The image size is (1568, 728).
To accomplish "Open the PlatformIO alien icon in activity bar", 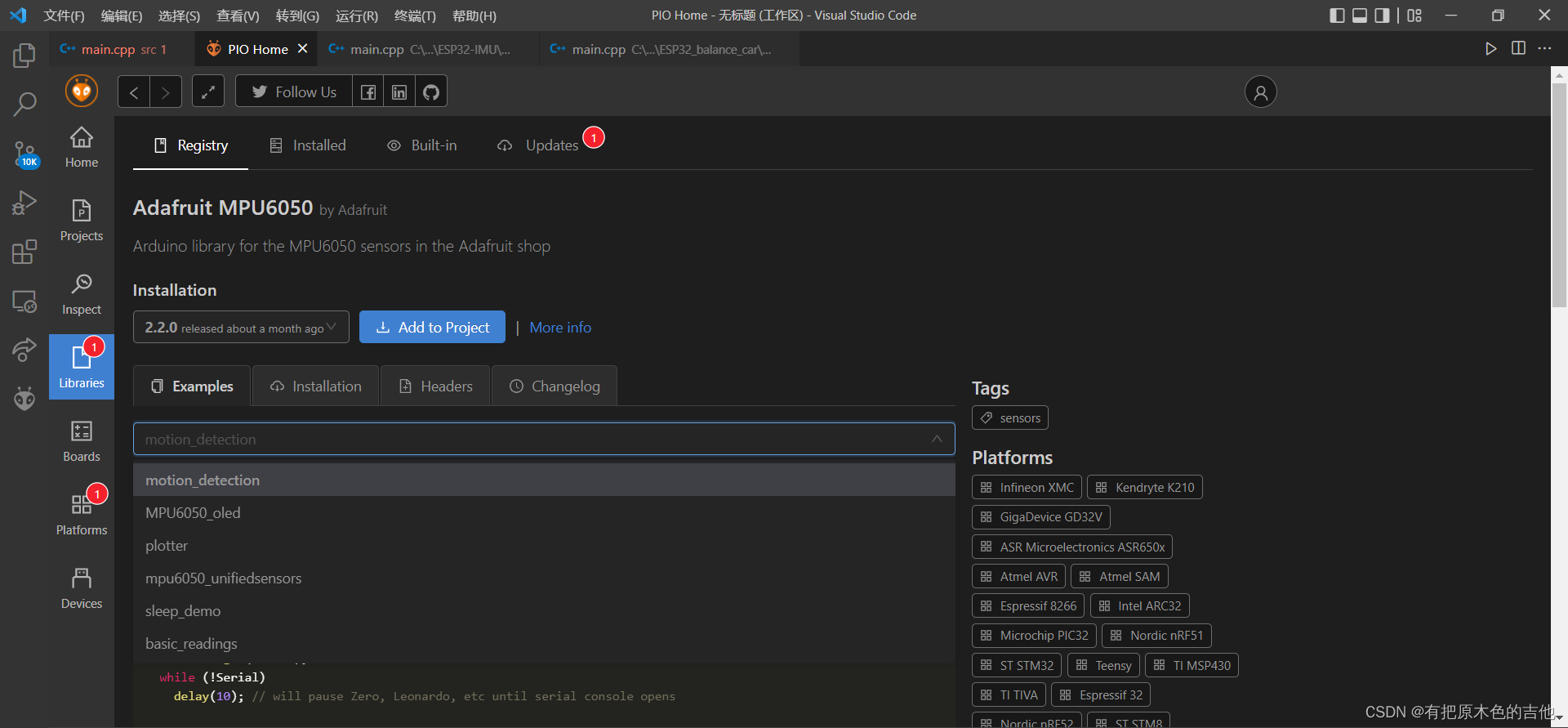I will [24, 399].
